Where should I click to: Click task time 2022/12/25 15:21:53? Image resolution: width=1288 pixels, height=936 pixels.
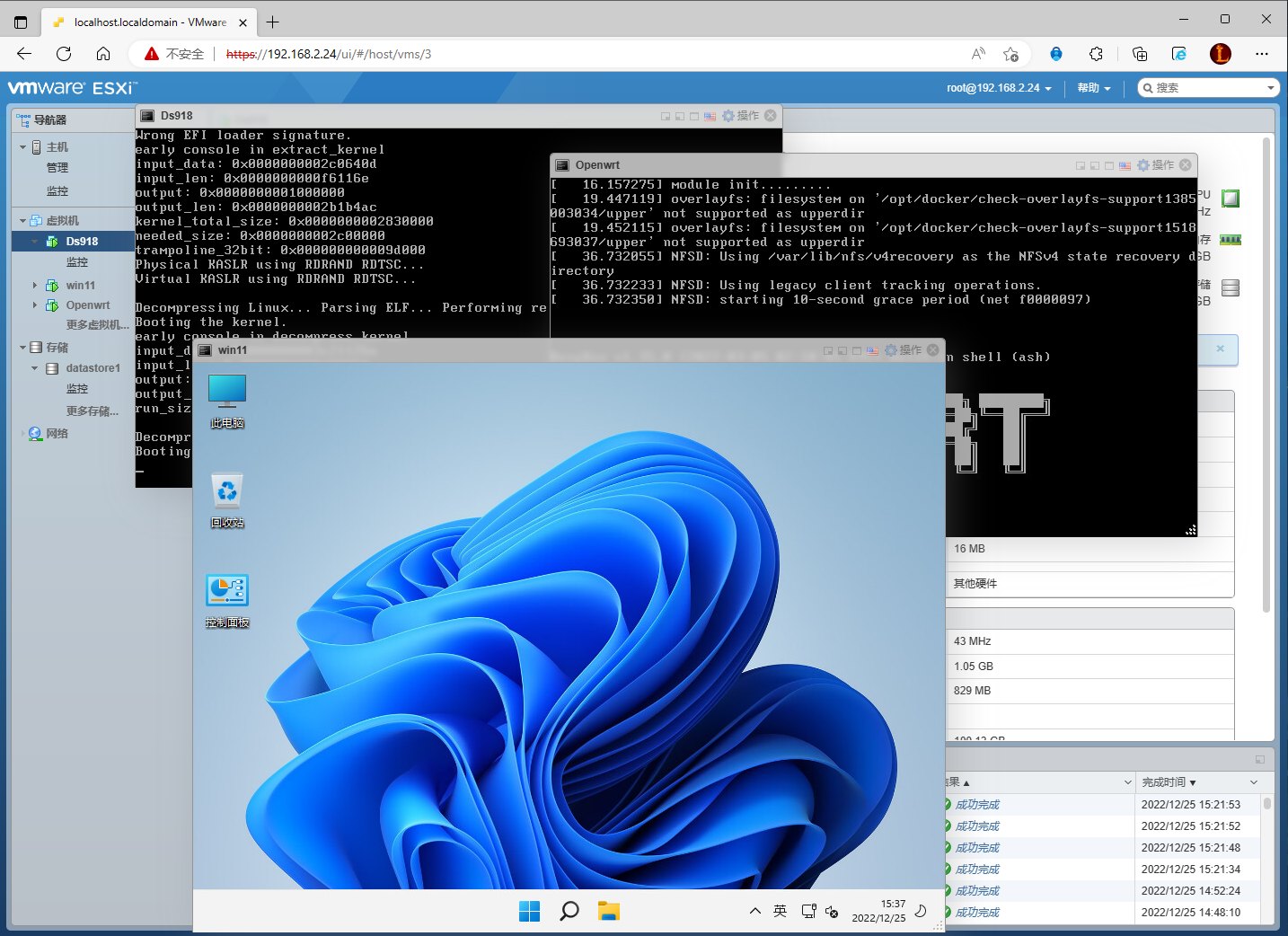(x=1191, y=805)
